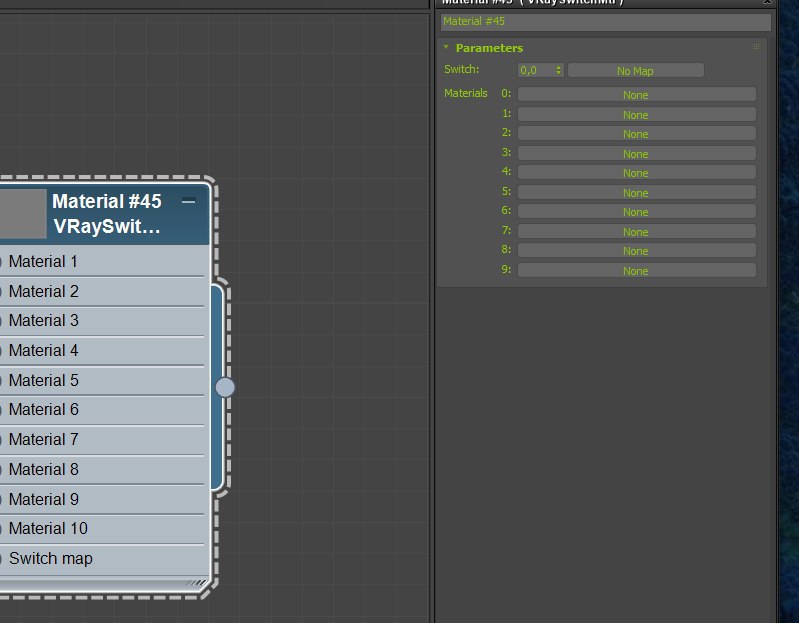Collapse the Material #45 node with minus icon
This screenshot has height=623, width=799.
click(189, 202)
